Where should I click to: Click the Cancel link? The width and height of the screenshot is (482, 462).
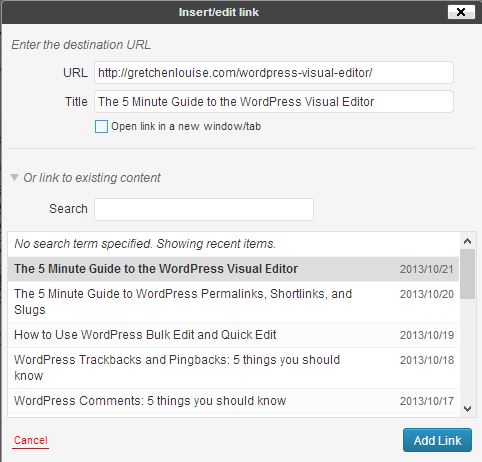[x=31, y=440]
